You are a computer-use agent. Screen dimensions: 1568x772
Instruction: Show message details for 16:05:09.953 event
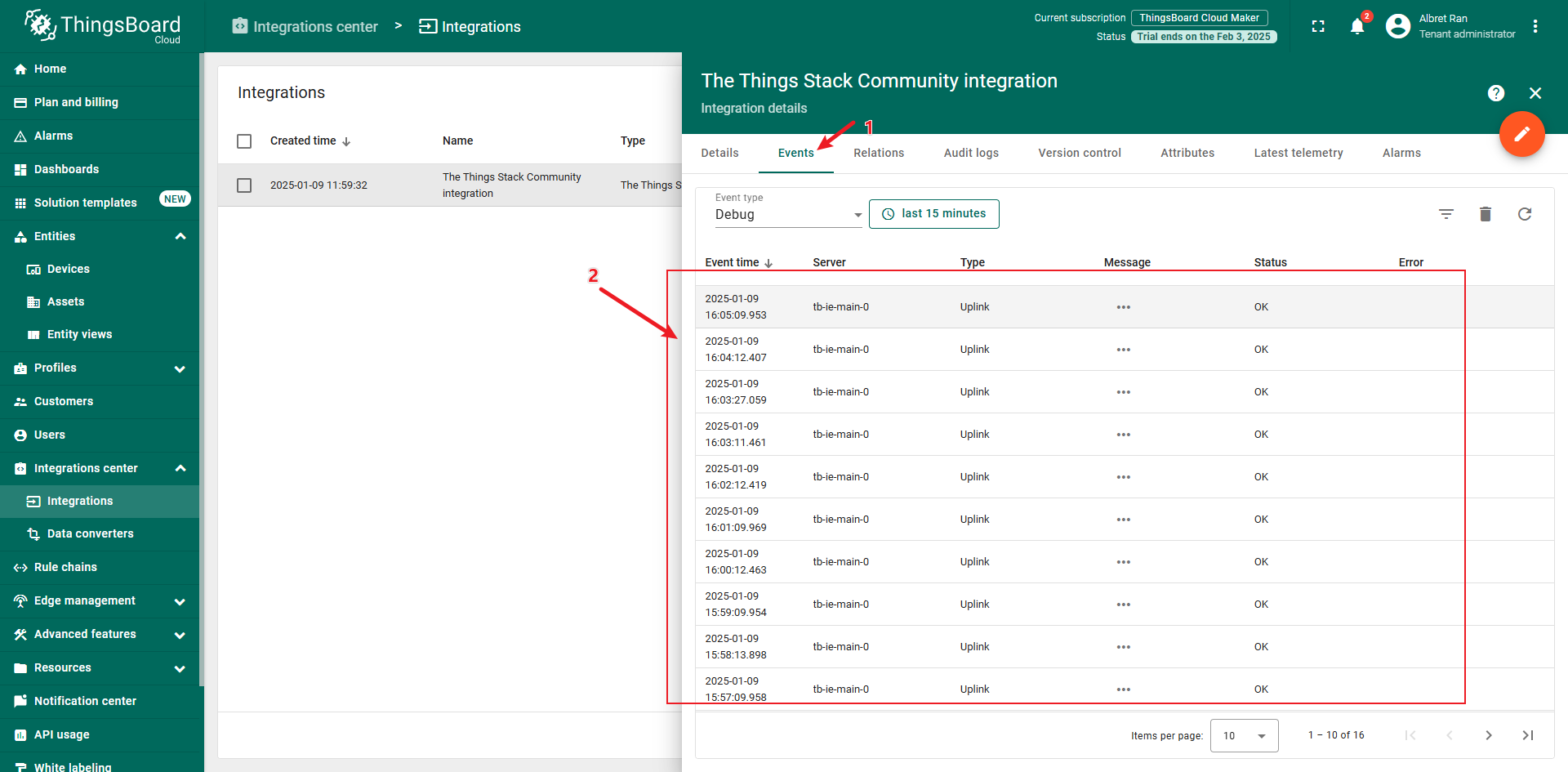(1124, 307)
